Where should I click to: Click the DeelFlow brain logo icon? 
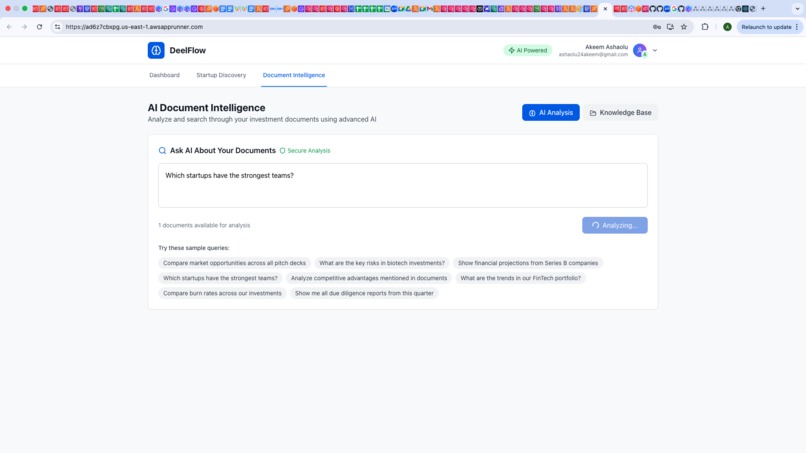[156, 50]
